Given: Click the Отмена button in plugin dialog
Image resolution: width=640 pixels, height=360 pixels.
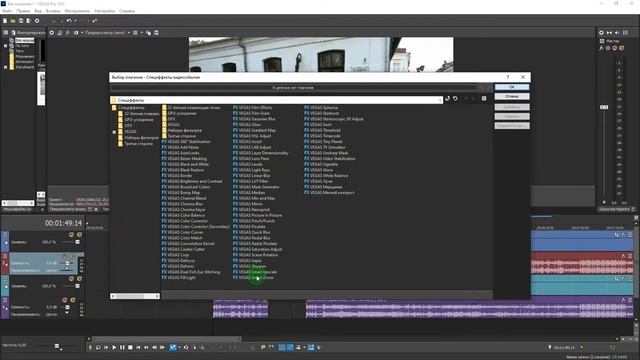Looking at the screenshot, I should [512, 96].
